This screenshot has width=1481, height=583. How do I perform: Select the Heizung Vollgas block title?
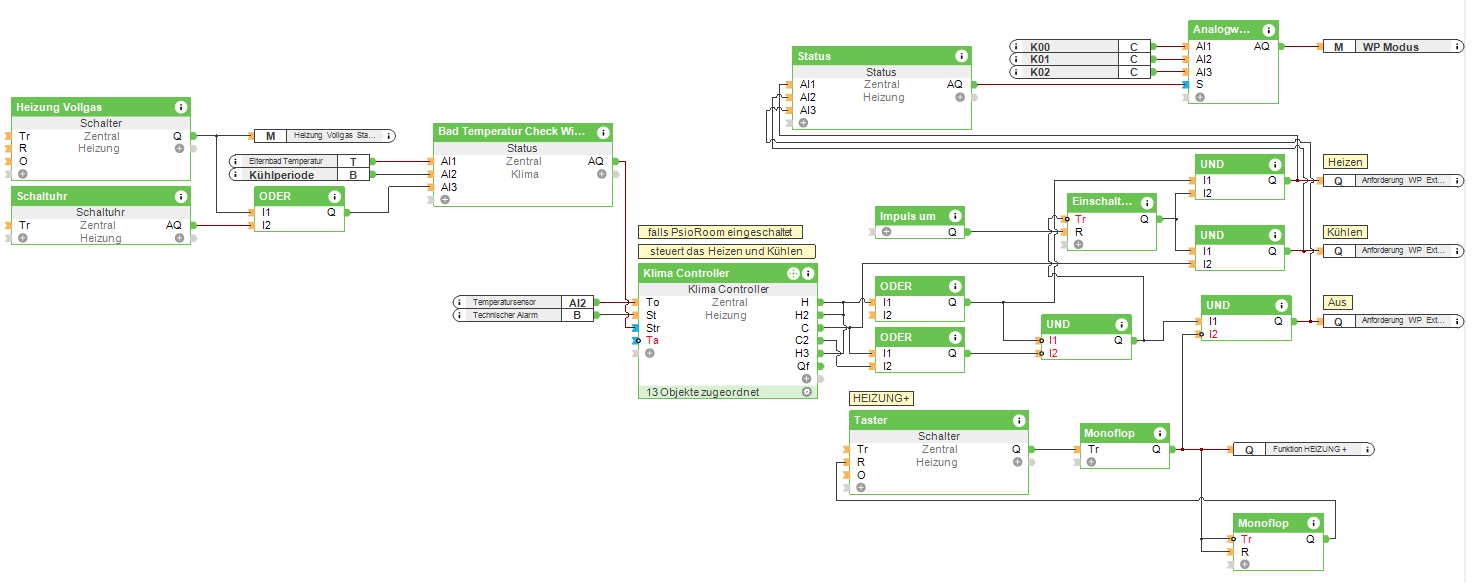[59, 107]
